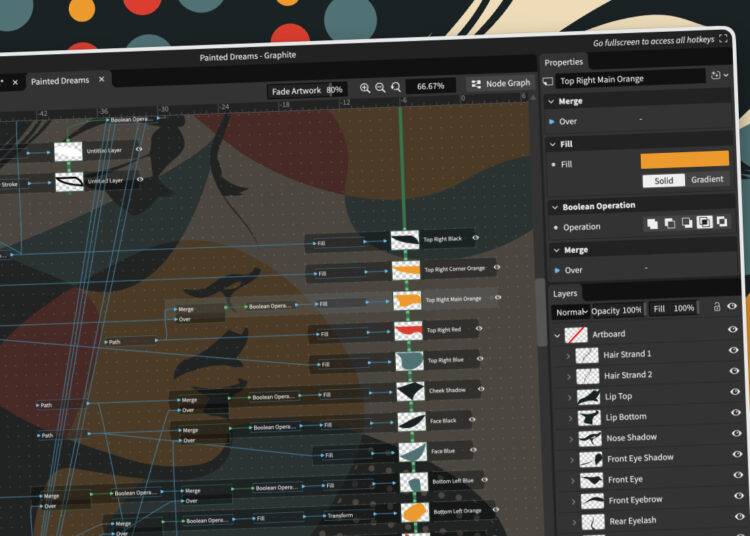Select the Difference boolean operation icon
Image resolution: width=750 pixels, height=536 pixels.
pos(722,221)
